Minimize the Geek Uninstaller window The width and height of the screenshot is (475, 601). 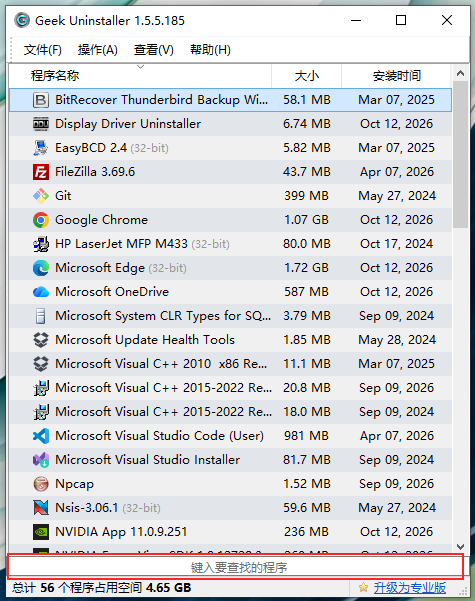pos(356,20)
